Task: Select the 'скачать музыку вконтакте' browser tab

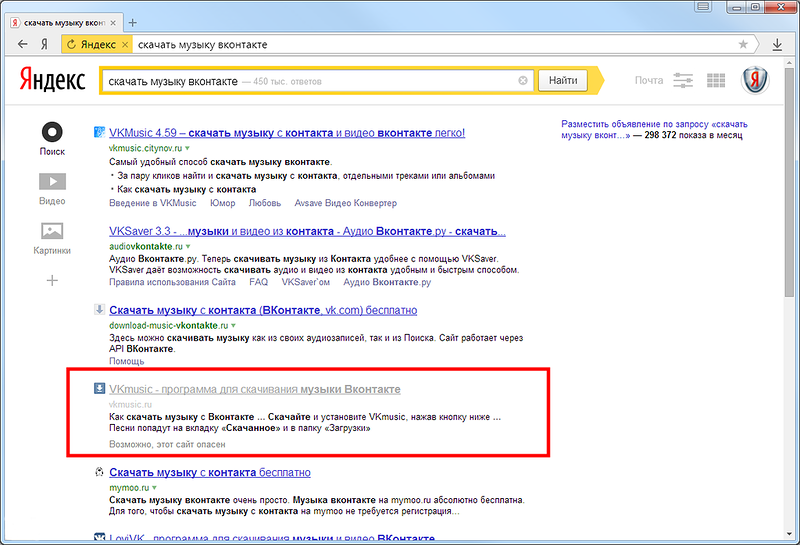Action: (x=66, y=22)
